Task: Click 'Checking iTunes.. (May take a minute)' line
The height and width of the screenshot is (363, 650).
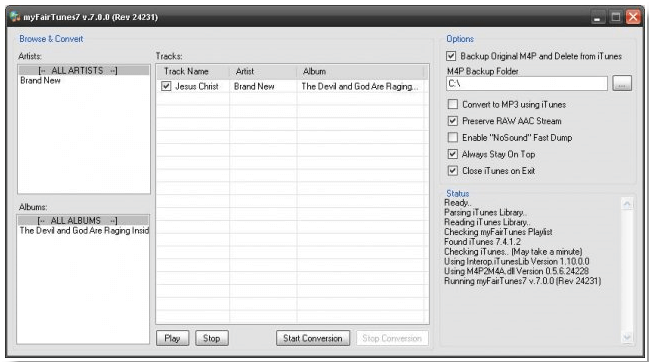Action: [513, 252]
